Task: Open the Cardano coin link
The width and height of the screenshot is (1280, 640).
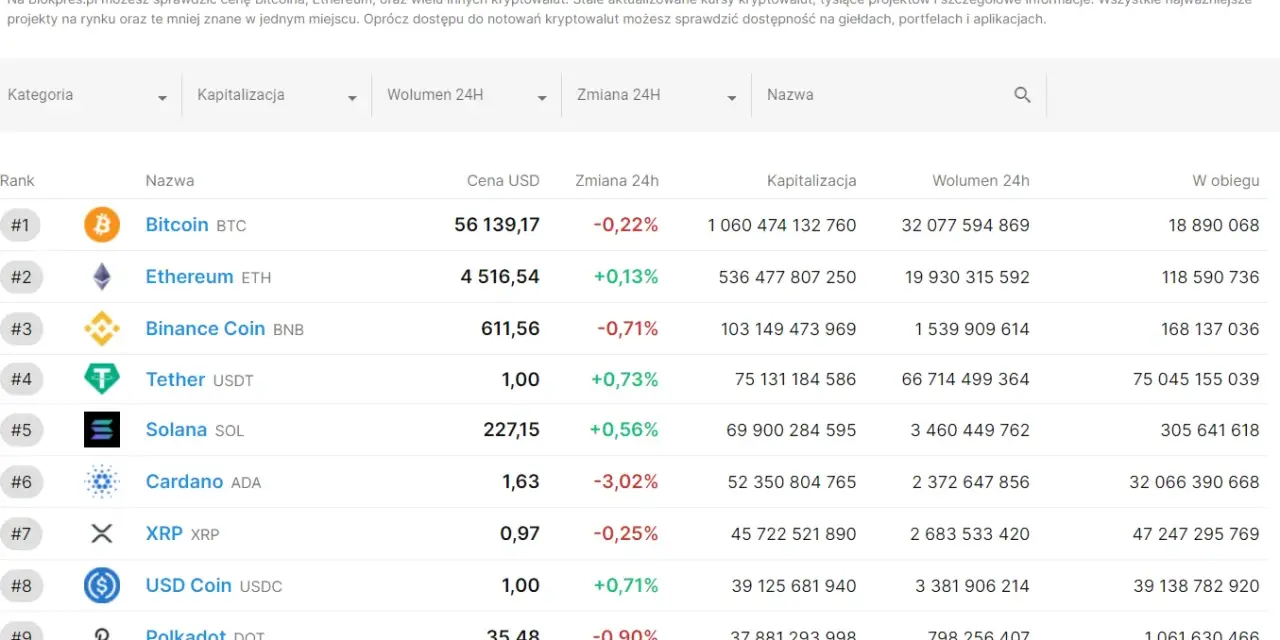Action: (184, 482)
